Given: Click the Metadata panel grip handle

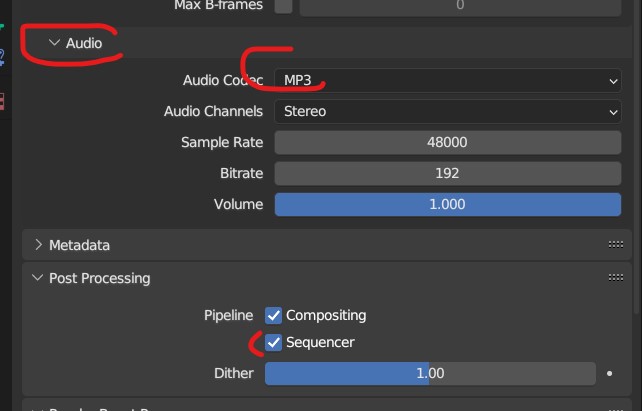Looking at the screenshot, I should coord(615,245).
